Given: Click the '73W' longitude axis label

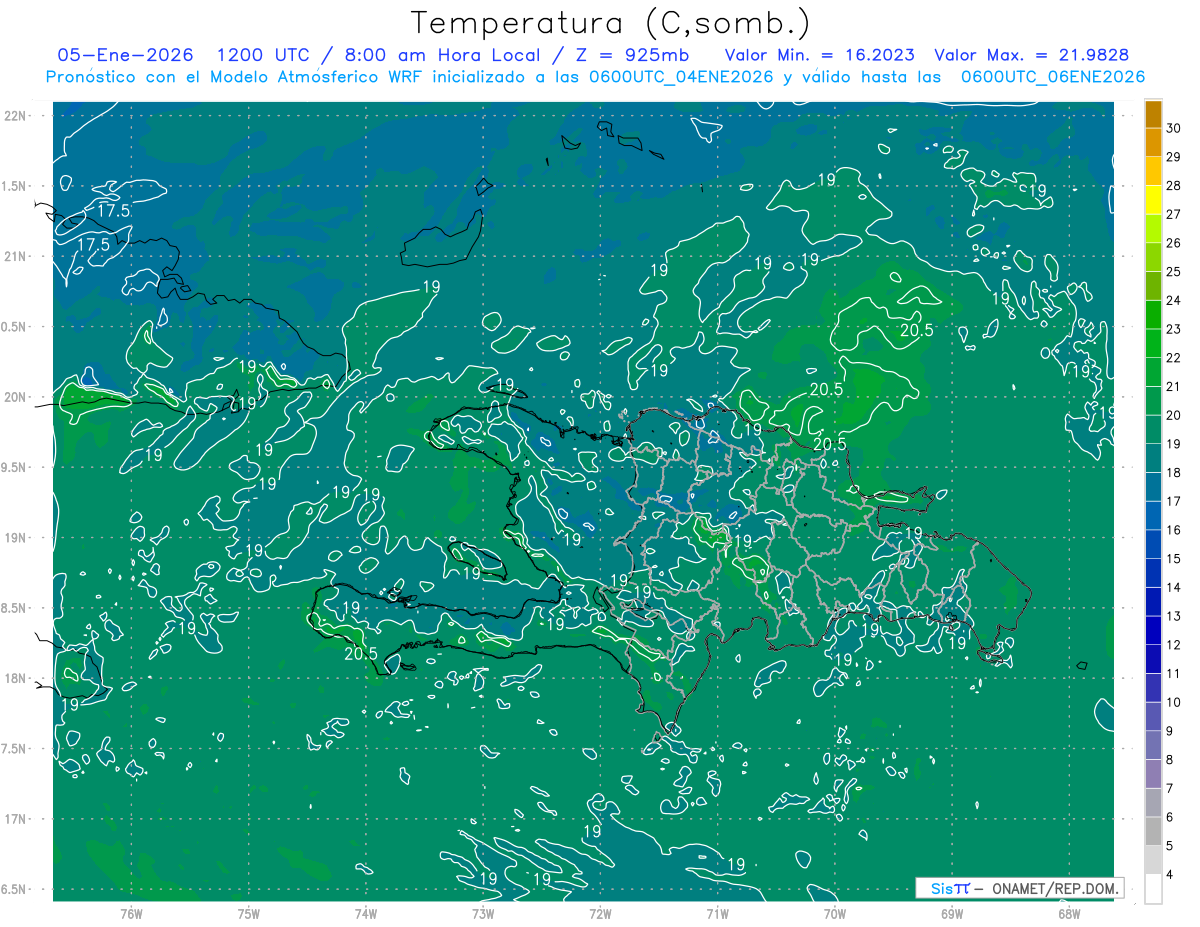Looking at the screenshot, I should (x=483, y=913).
